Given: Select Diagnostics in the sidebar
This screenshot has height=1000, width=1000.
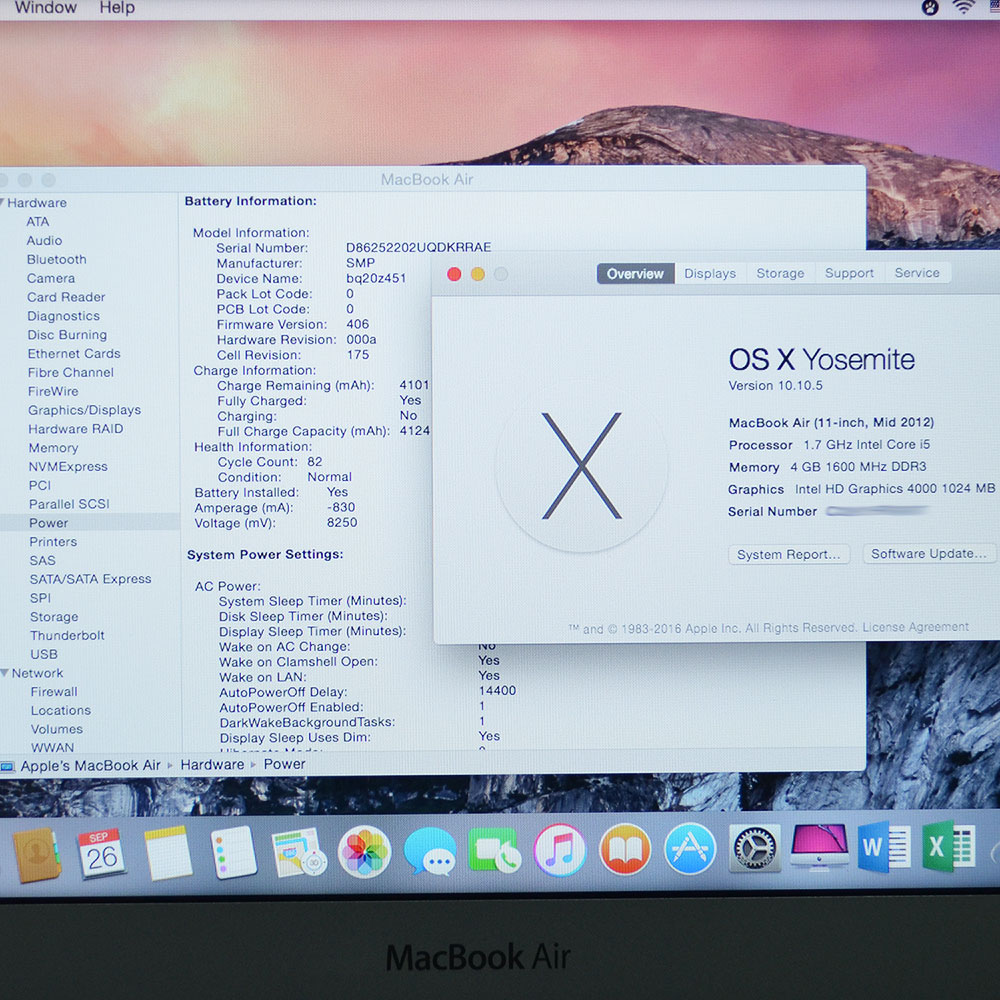Looking at the screenshot, I should pyautogui.click(x=63, y=316).
